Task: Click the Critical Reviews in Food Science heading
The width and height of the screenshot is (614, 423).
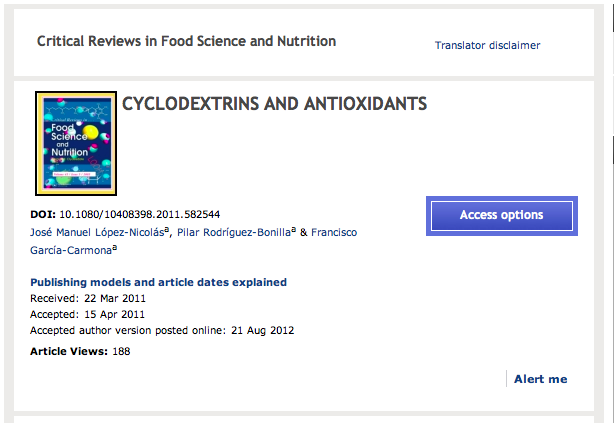Action: point(186,41)
